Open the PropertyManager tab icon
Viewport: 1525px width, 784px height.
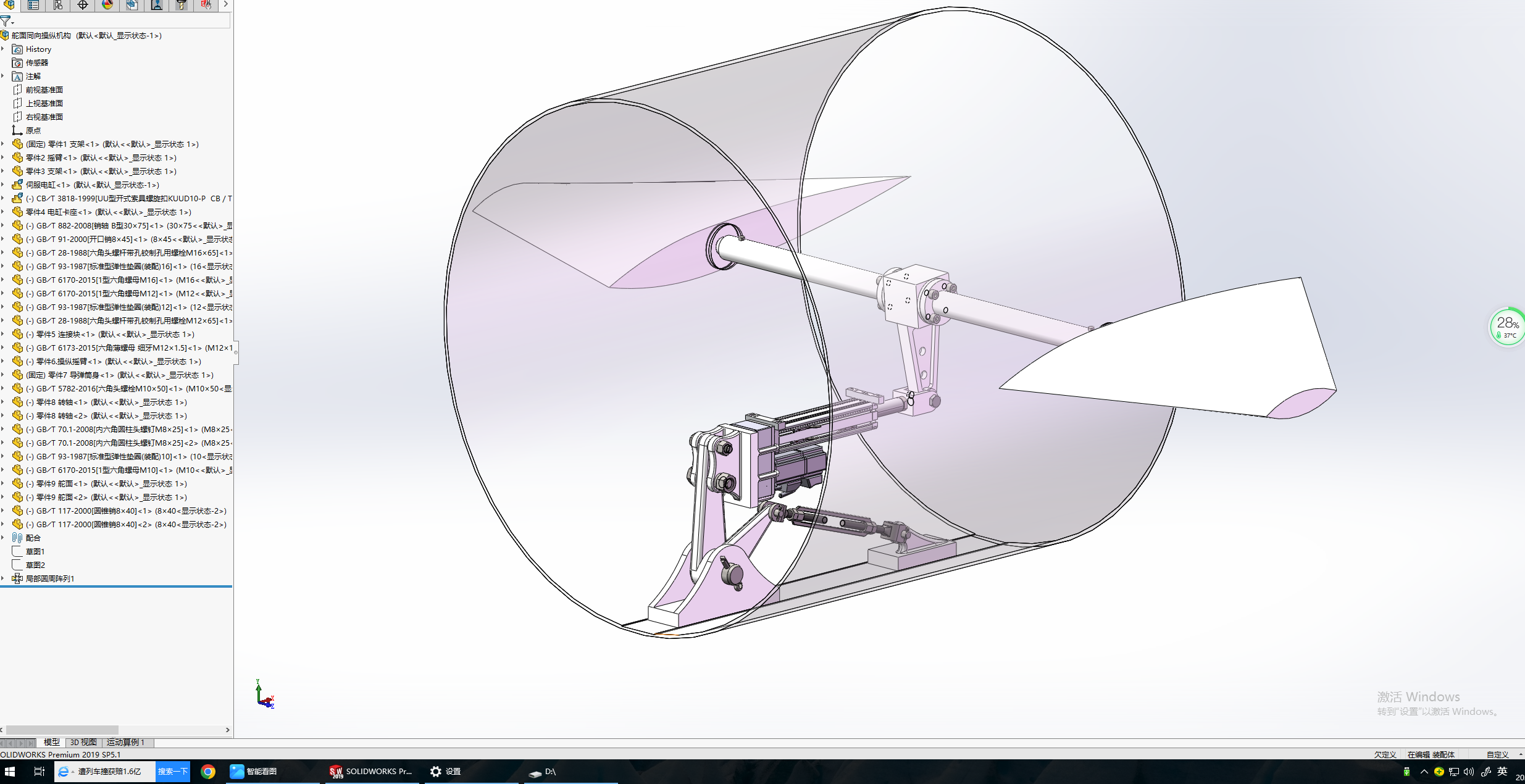tap(33, 5)
